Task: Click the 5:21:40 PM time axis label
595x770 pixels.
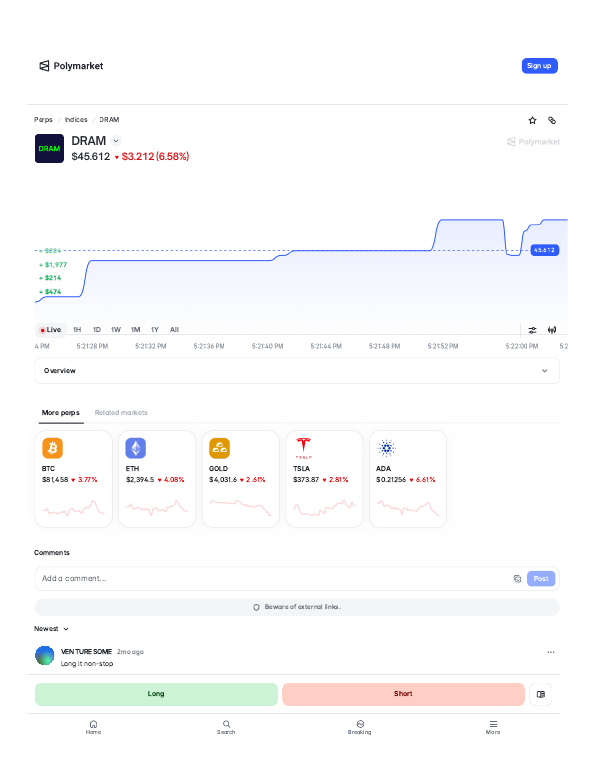Action: (x=268, y=346)
